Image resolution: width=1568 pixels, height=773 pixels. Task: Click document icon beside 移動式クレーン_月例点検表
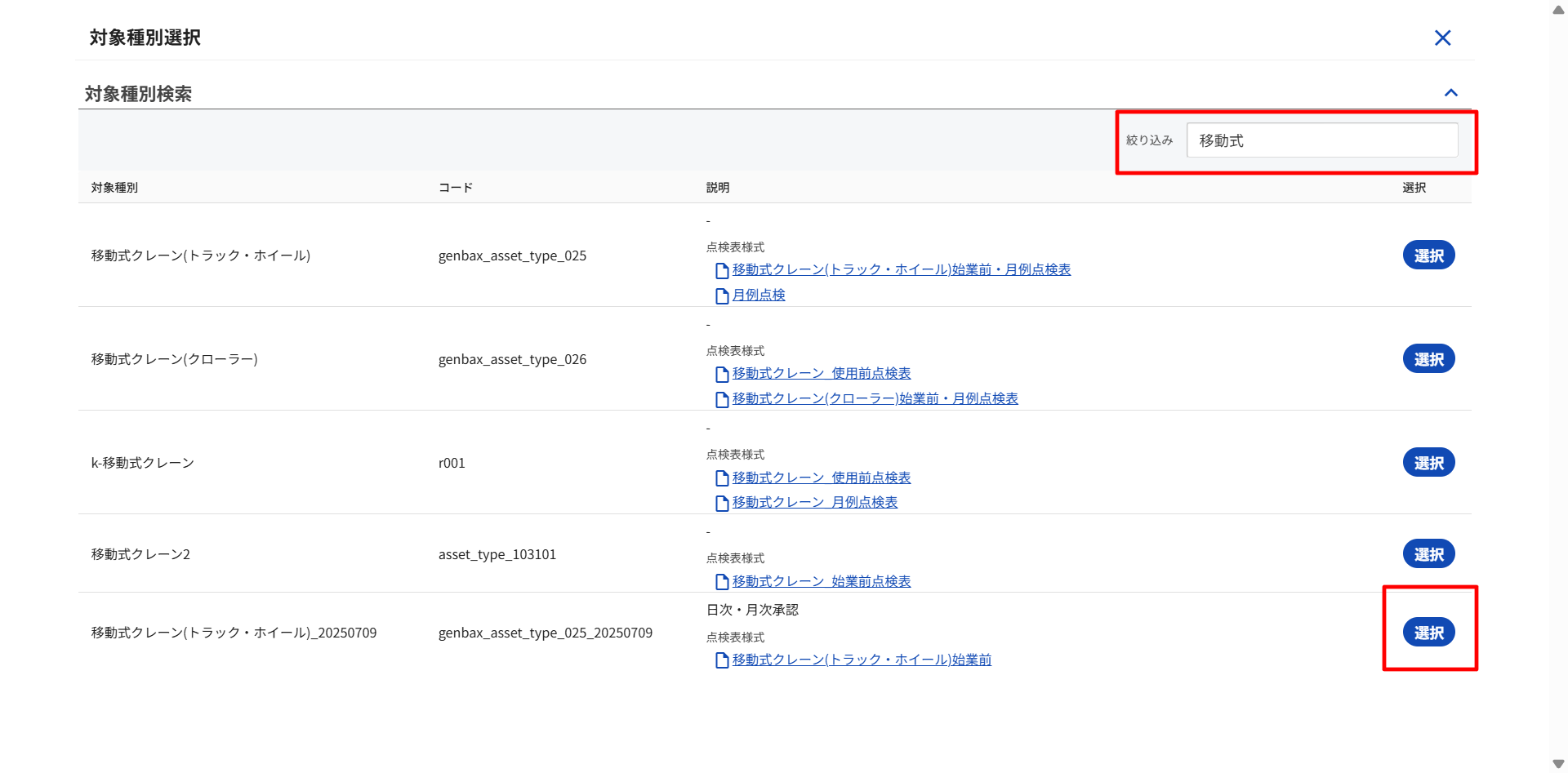point(722,503)
